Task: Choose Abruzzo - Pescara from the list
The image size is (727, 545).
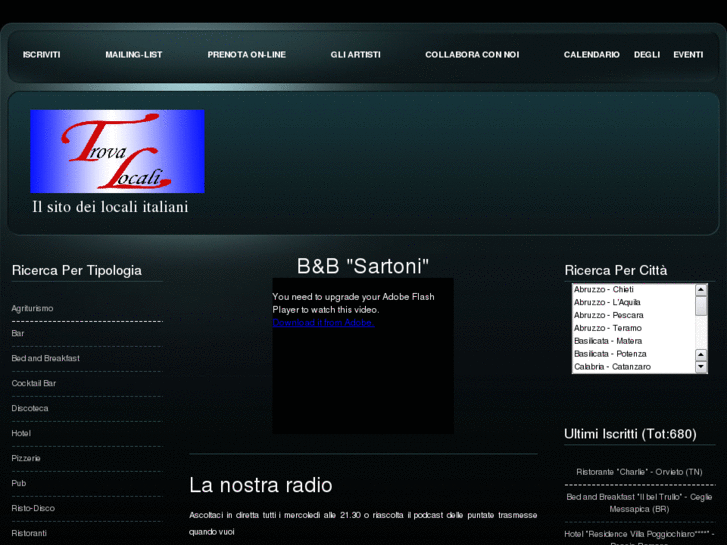Action: [x=633, y=315]
